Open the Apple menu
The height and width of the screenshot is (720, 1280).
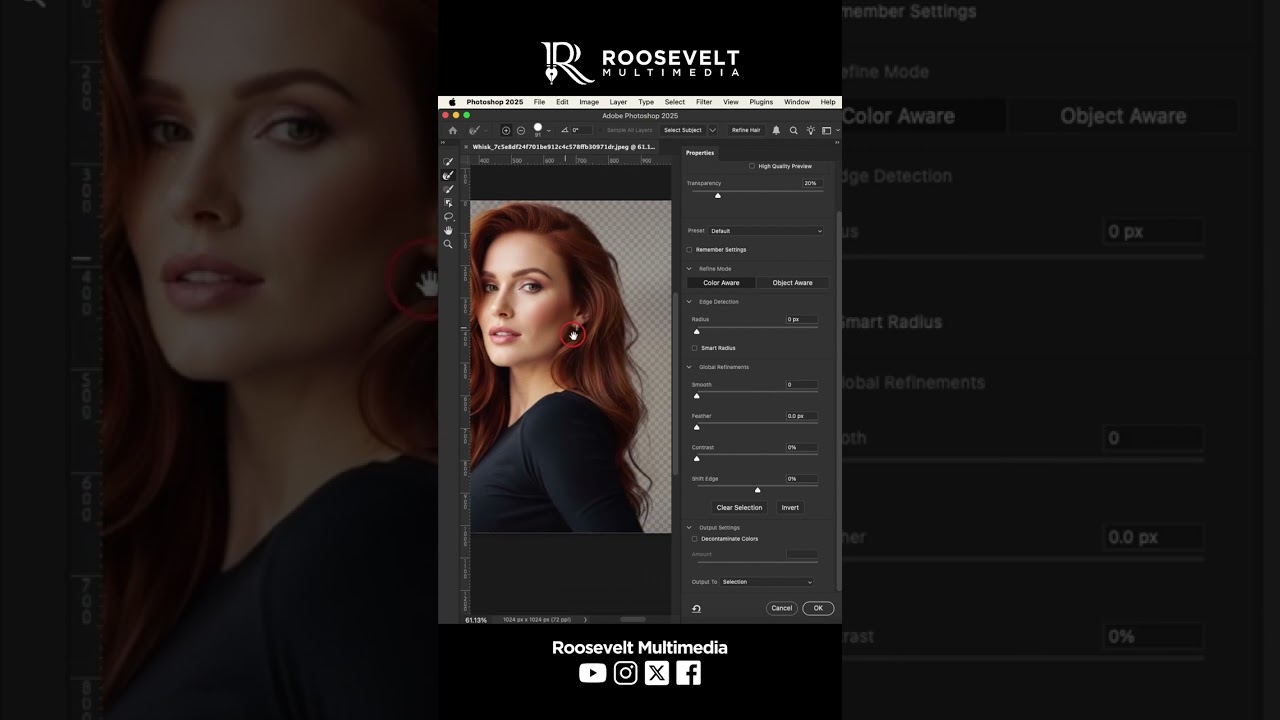[451, 102]
